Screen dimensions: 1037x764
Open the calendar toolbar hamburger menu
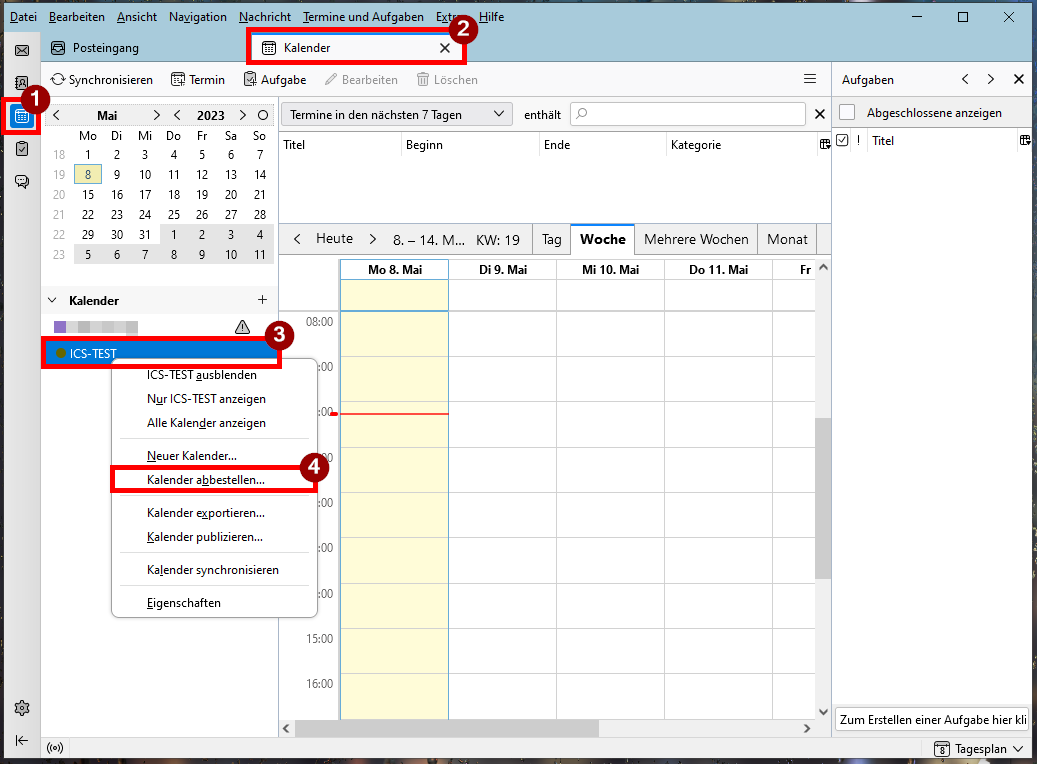click(809, 79)
